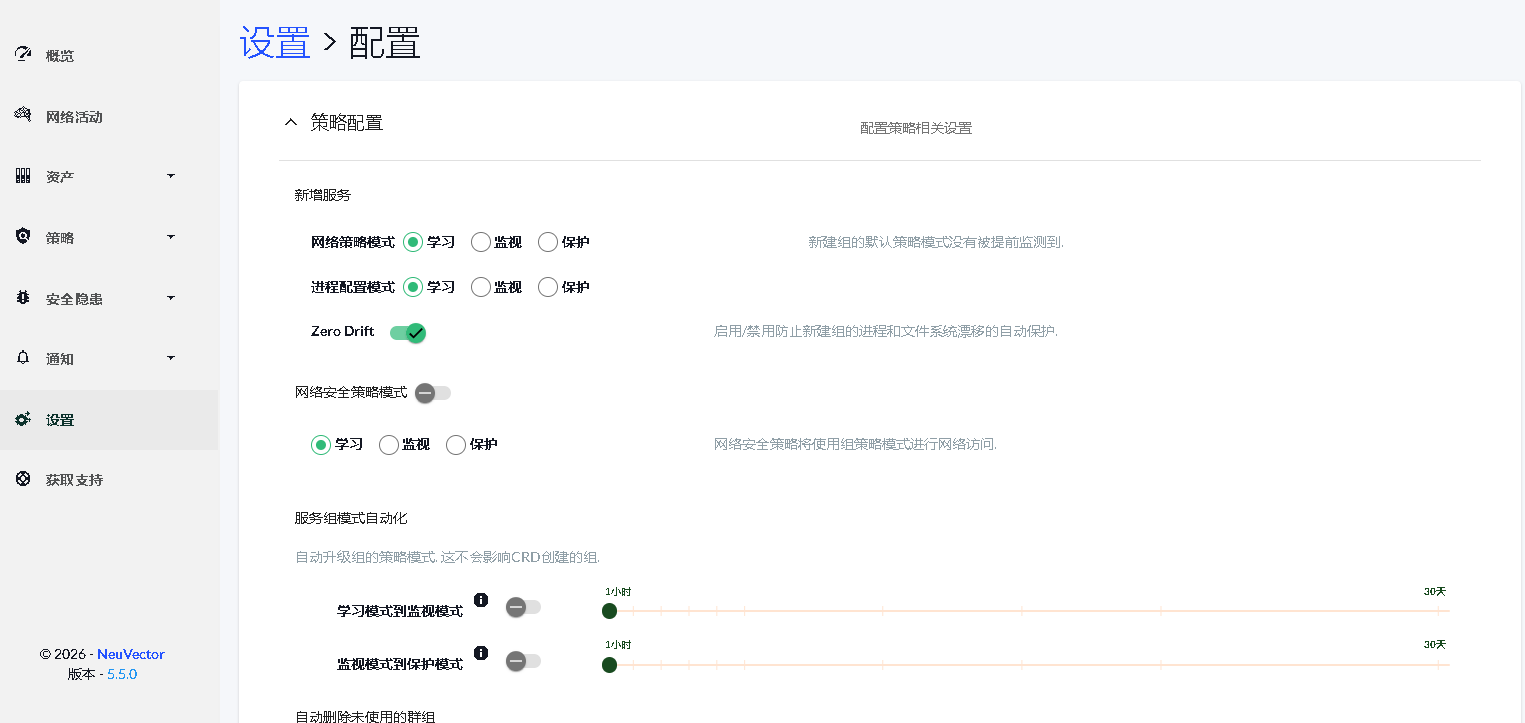The image size is (1525, 723).
Task: Select 监视 for 进程配置模式
Action: click(x=481, y=287)
